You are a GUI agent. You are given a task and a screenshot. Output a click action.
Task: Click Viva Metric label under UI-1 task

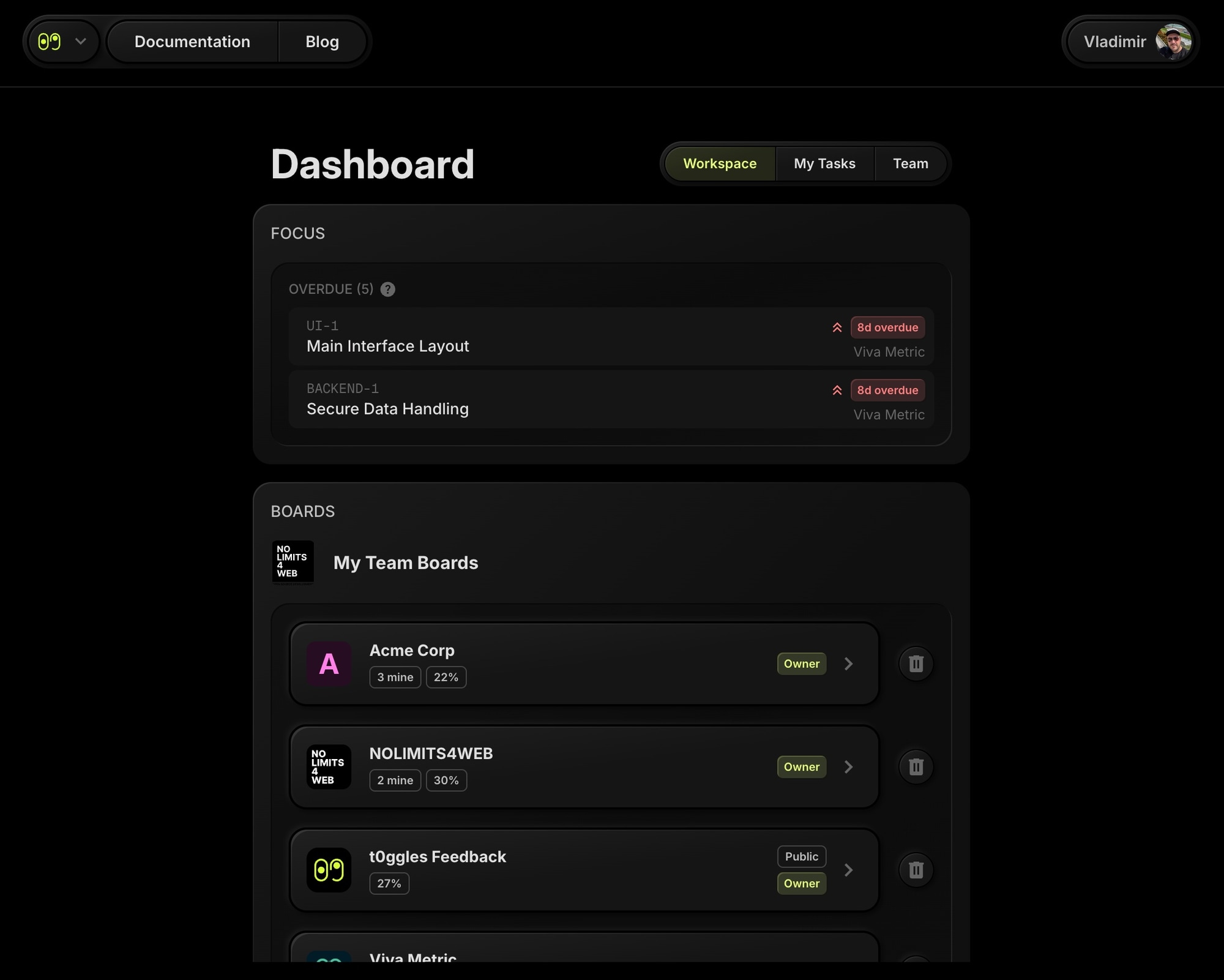pyautogui.click(x=889, y=352)
